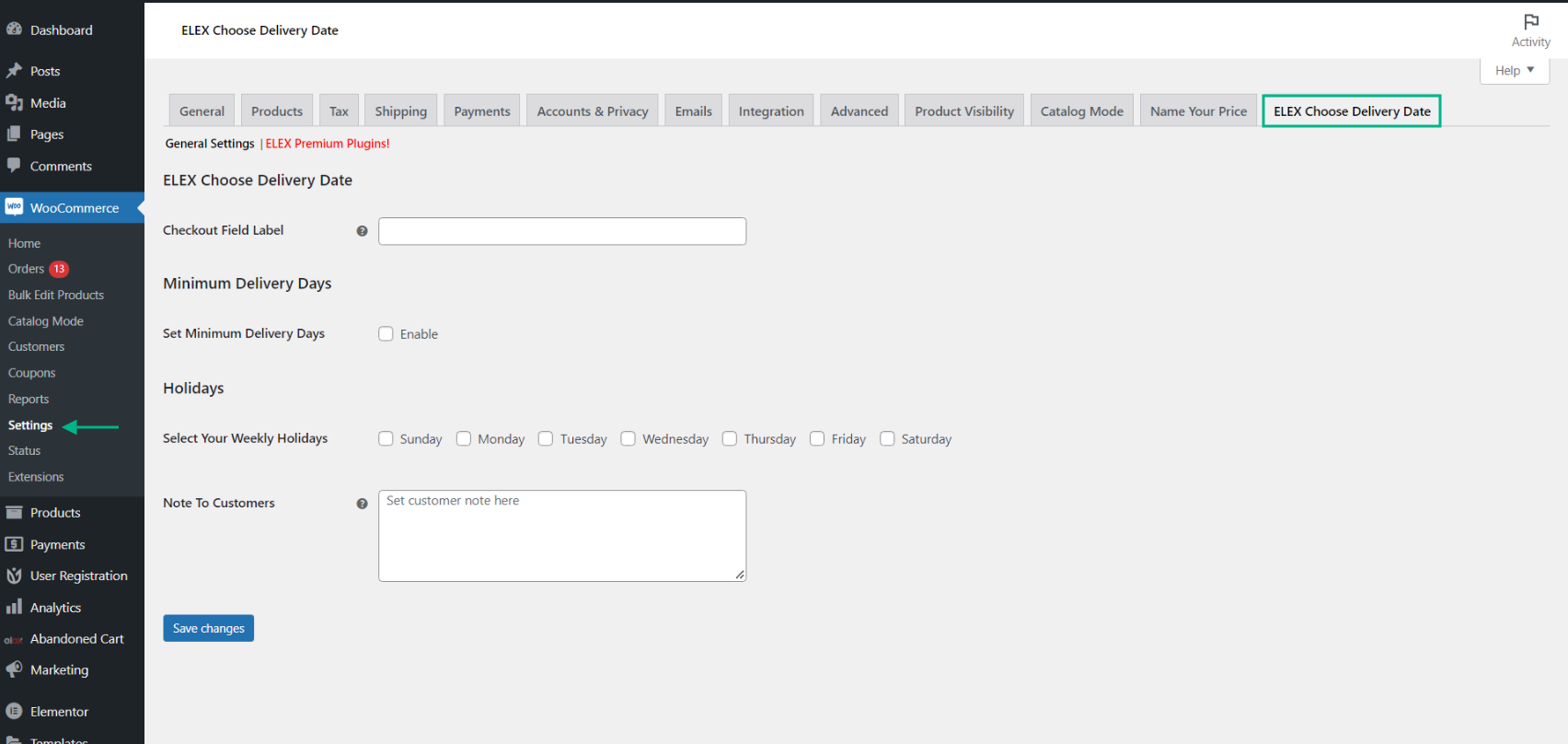
Task: Check Tuesday as weekly holiday
Action: pos(546,439)
